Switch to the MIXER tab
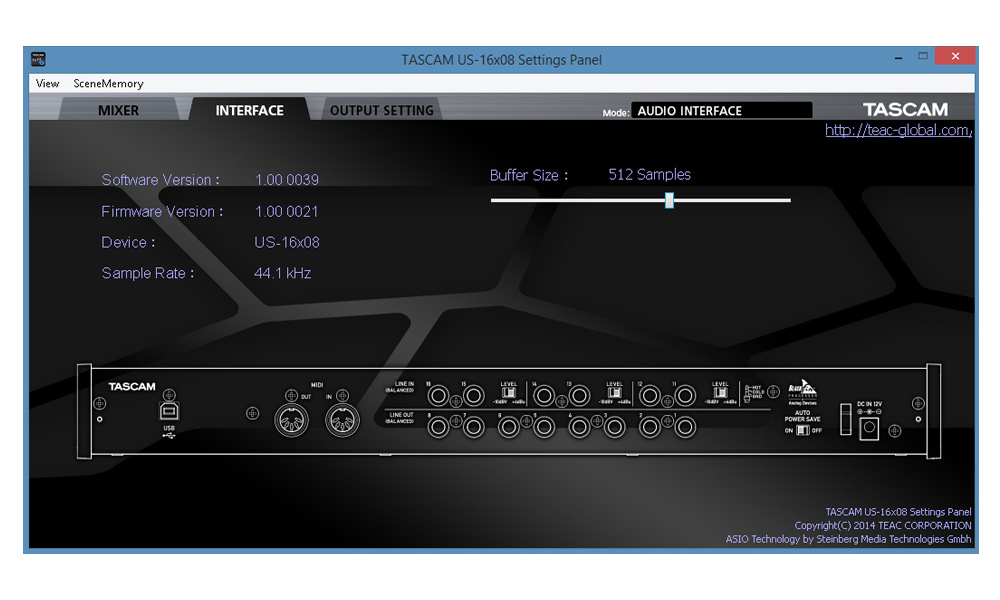The height and width of the screenshot is (600, 1000). coord(119,110)
